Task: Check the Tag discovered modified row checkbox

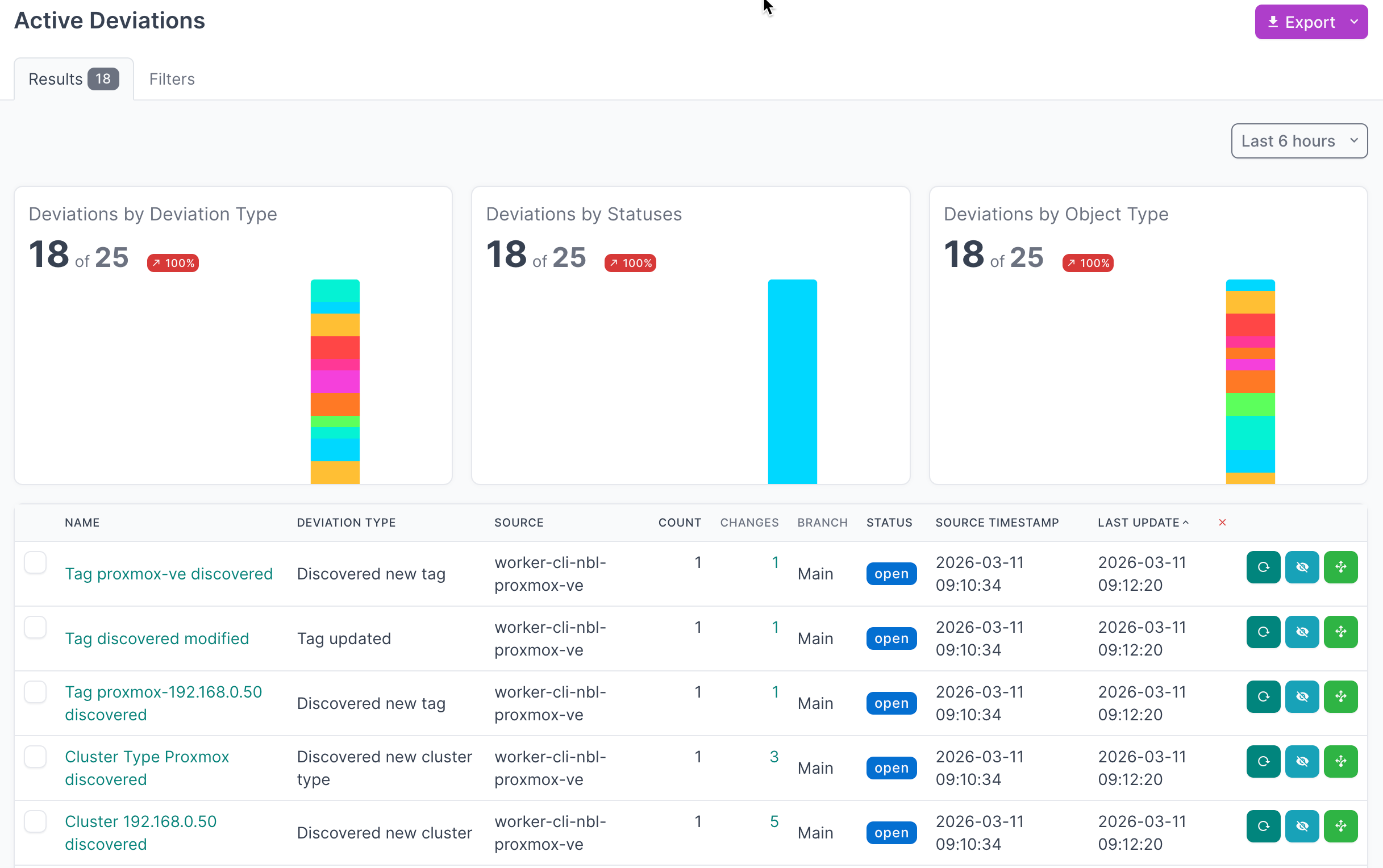Action: coord(35,628)
